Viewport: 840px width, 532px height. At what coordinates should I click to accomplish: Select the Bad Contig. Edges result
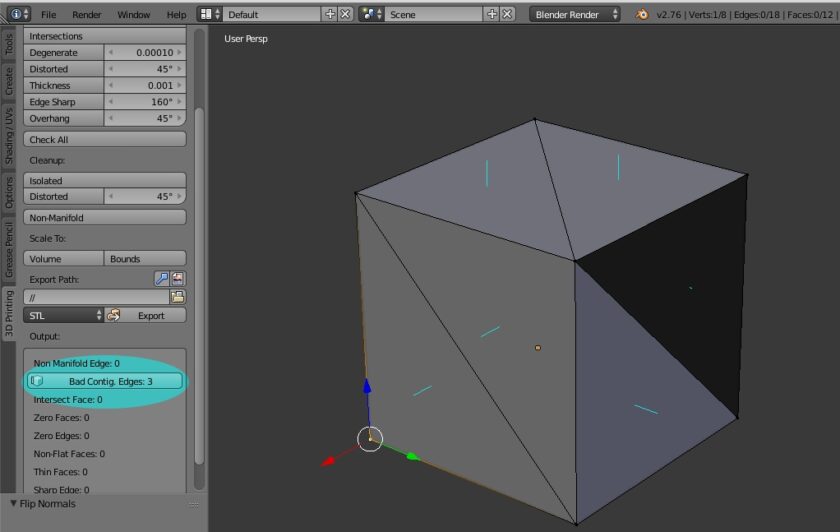105,381
